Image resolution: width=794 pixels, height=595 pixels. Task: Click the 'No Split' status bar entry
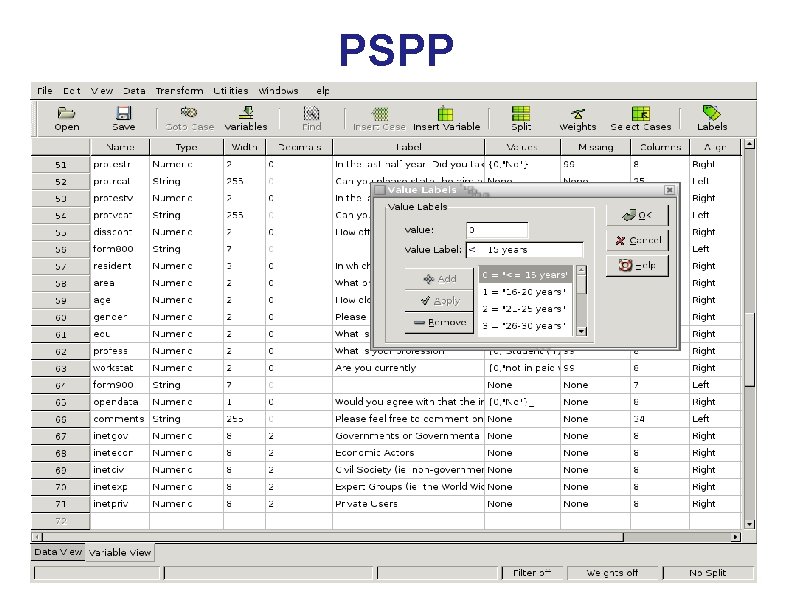click(x=707, y=573)
